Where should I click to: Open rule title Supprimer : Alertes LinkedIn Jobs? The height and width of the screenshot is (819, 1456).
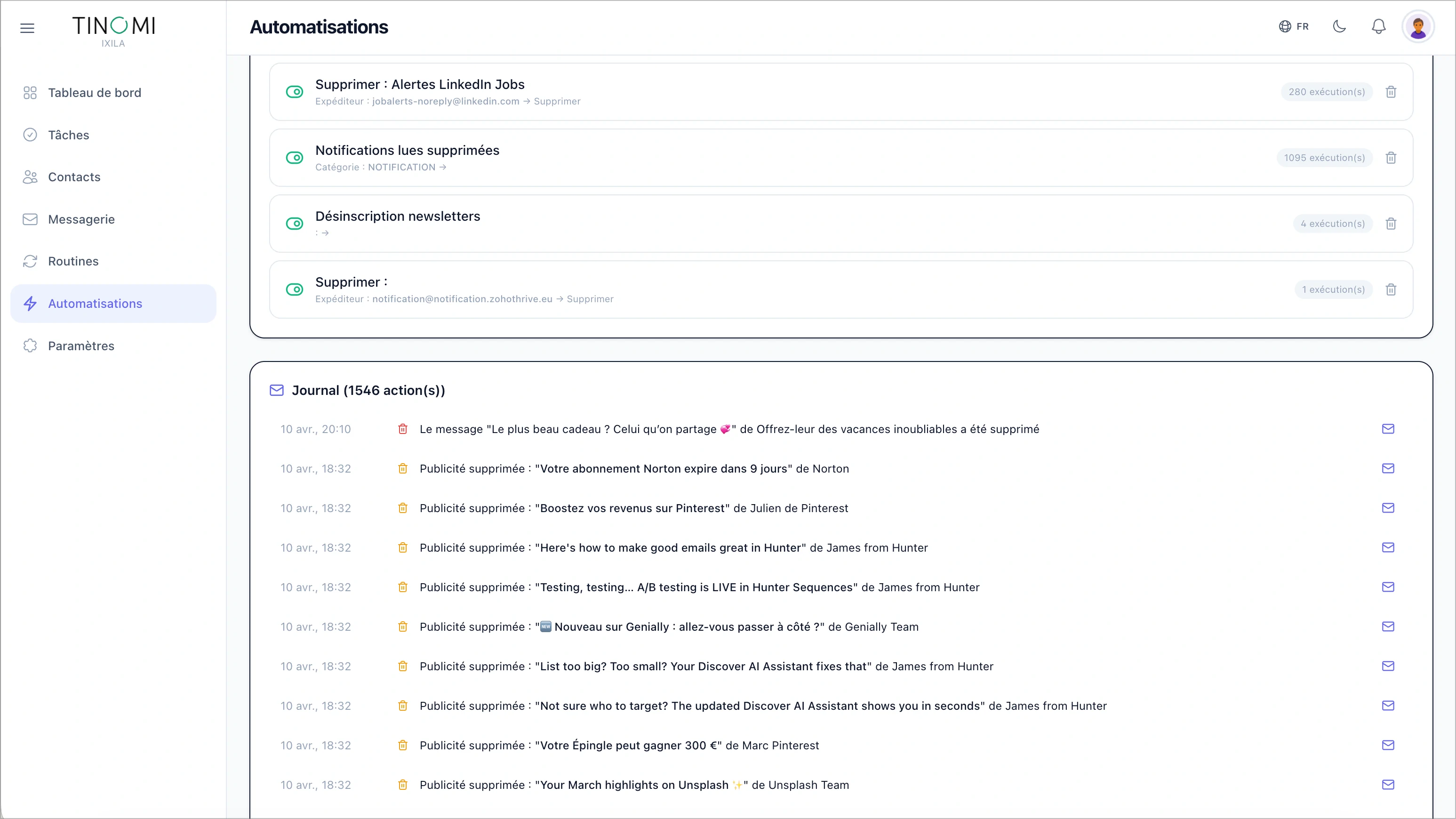pos(420,84)
